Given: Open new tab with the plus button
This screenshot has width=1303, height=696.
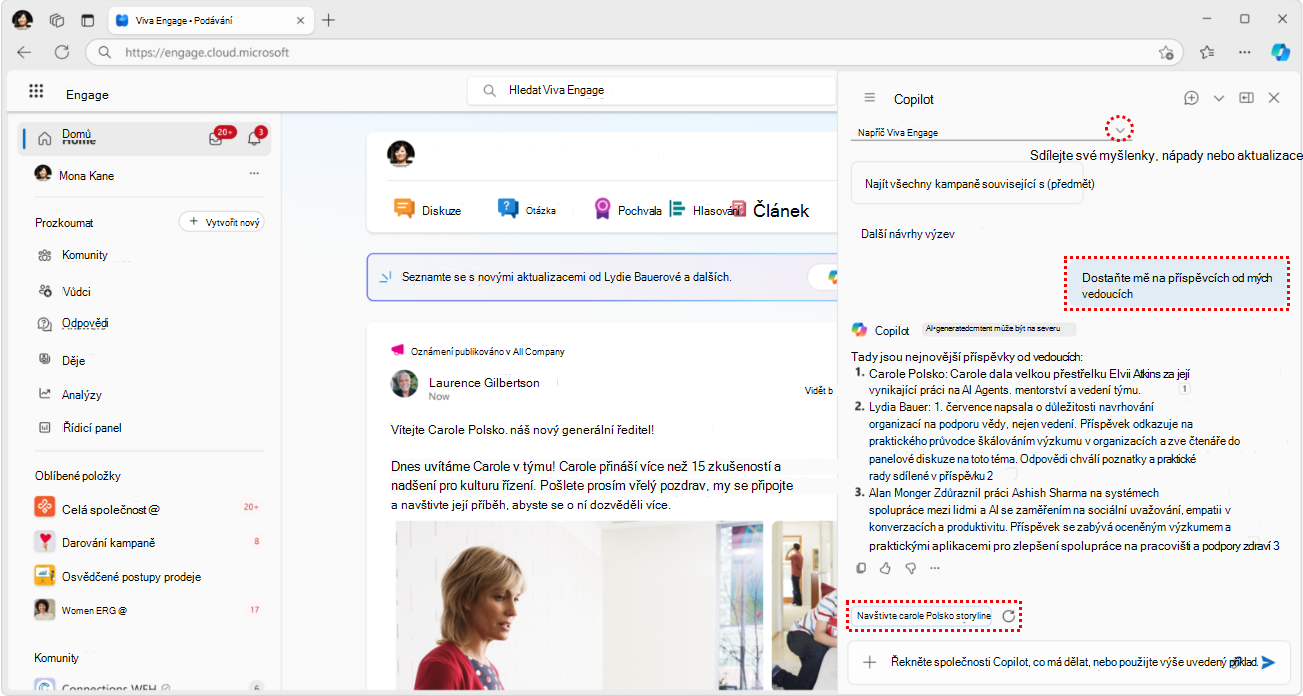Looking at the screenshot, I should [328, 20].
